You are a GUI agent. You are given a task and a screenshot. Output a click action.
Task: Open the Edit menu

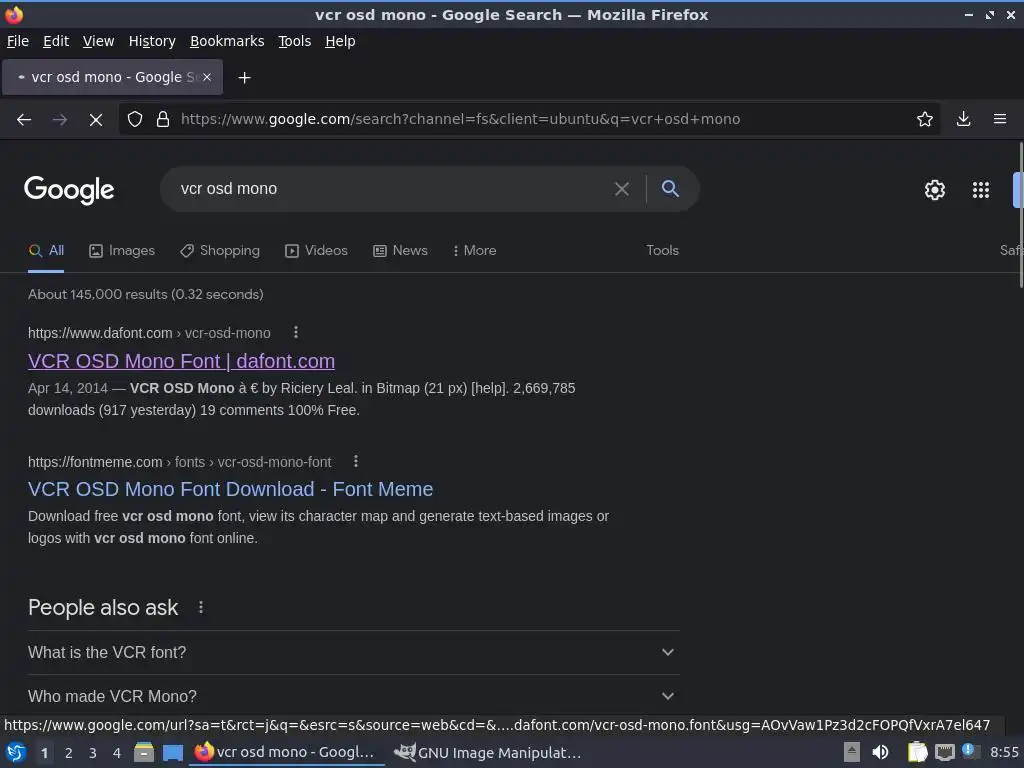[56, 41]
